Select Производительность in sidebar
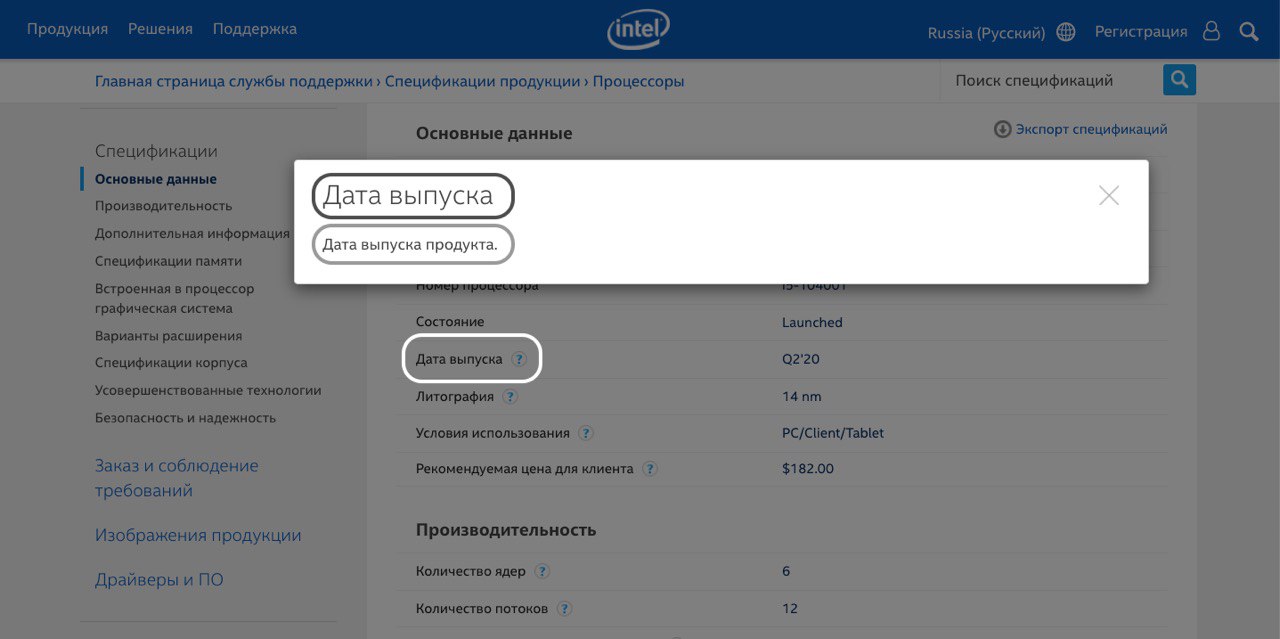Screen dimensions: 1280x639 click(163, 206)
